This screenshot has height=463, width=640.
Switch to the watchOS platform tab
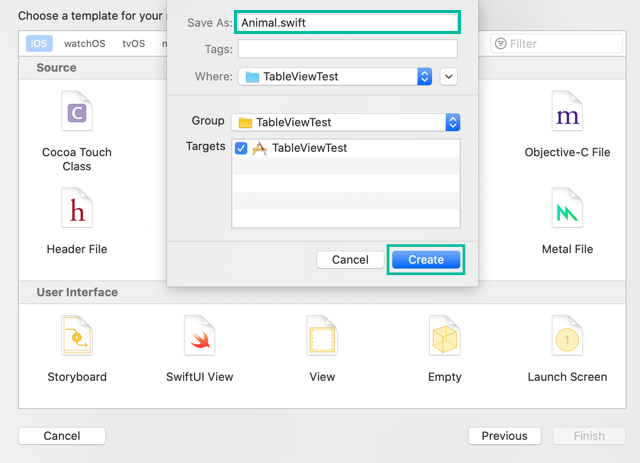(84, 44)
